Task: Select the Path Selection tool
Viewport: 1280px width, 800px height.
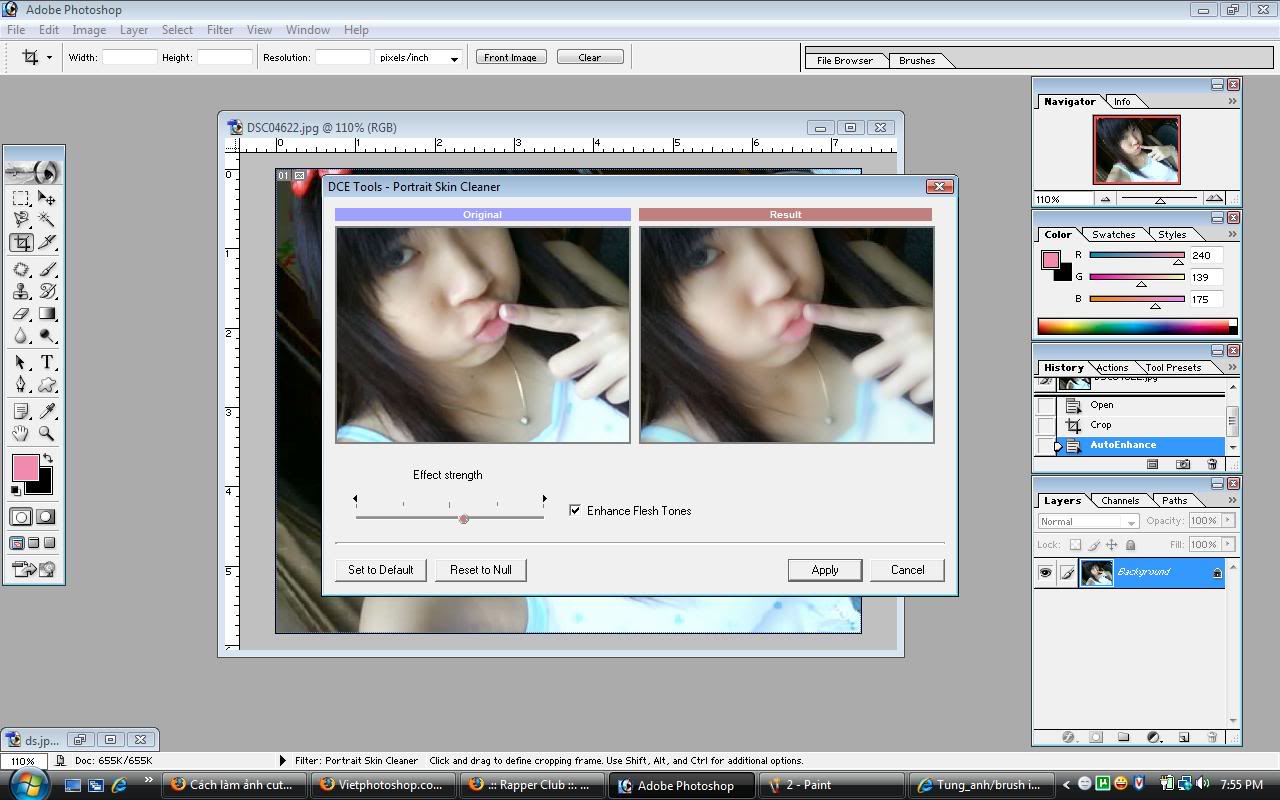Action: tap(21, 362)
